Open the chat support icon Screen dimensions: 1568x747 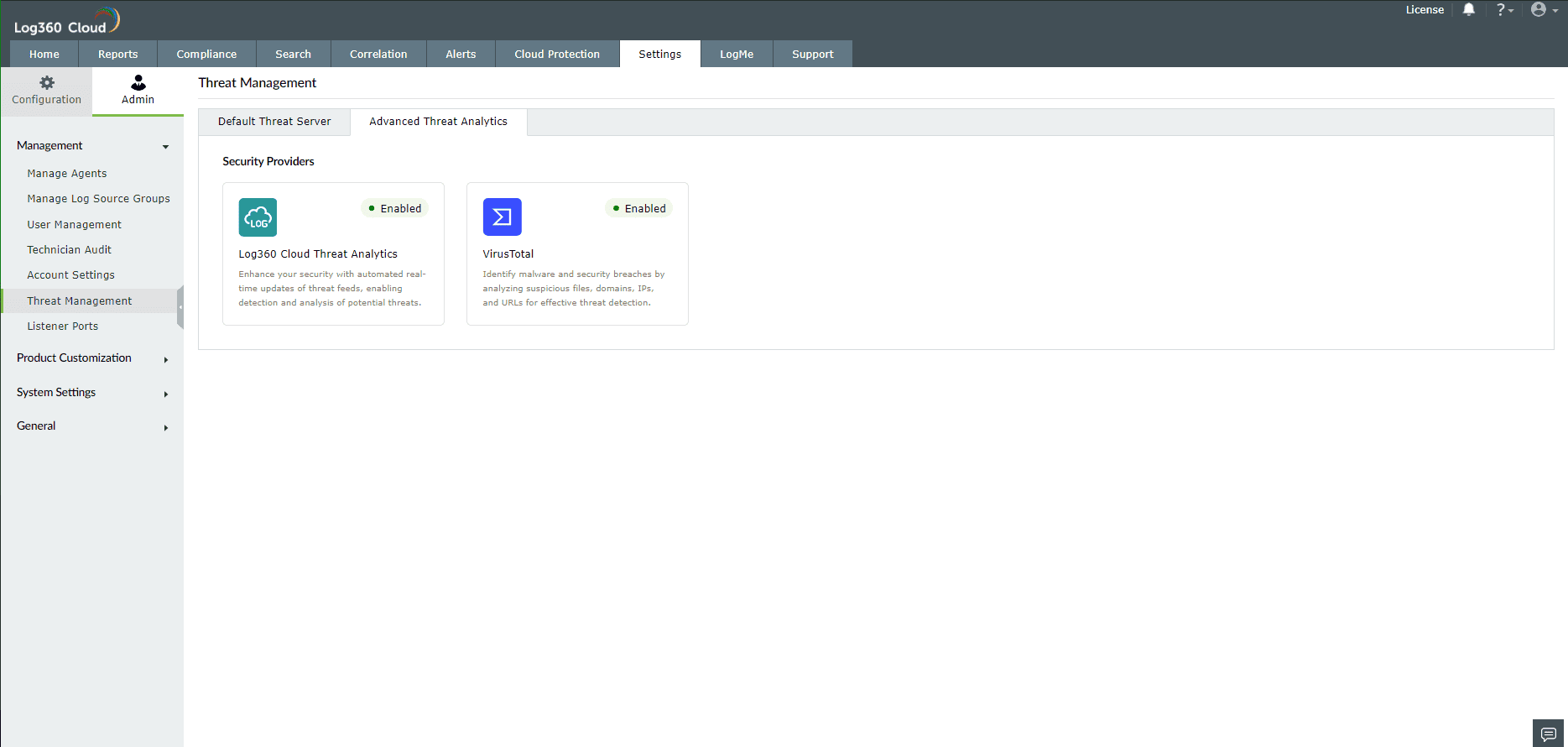pos(1549,734)
